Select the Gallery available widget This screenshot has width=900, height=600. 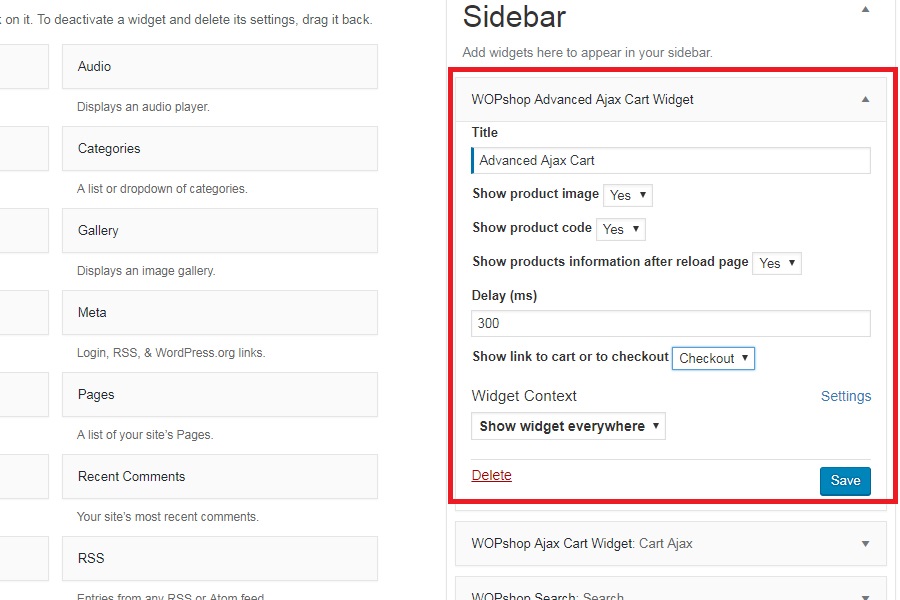click(219, 230)
